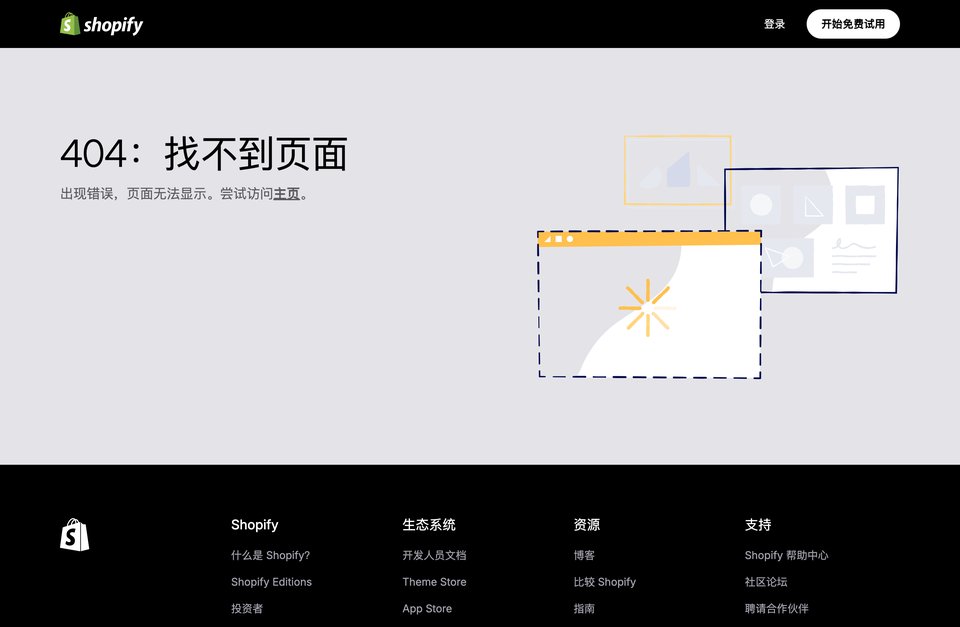
Task: Click the 支持 footer column heading
Action: coord(758,525)
